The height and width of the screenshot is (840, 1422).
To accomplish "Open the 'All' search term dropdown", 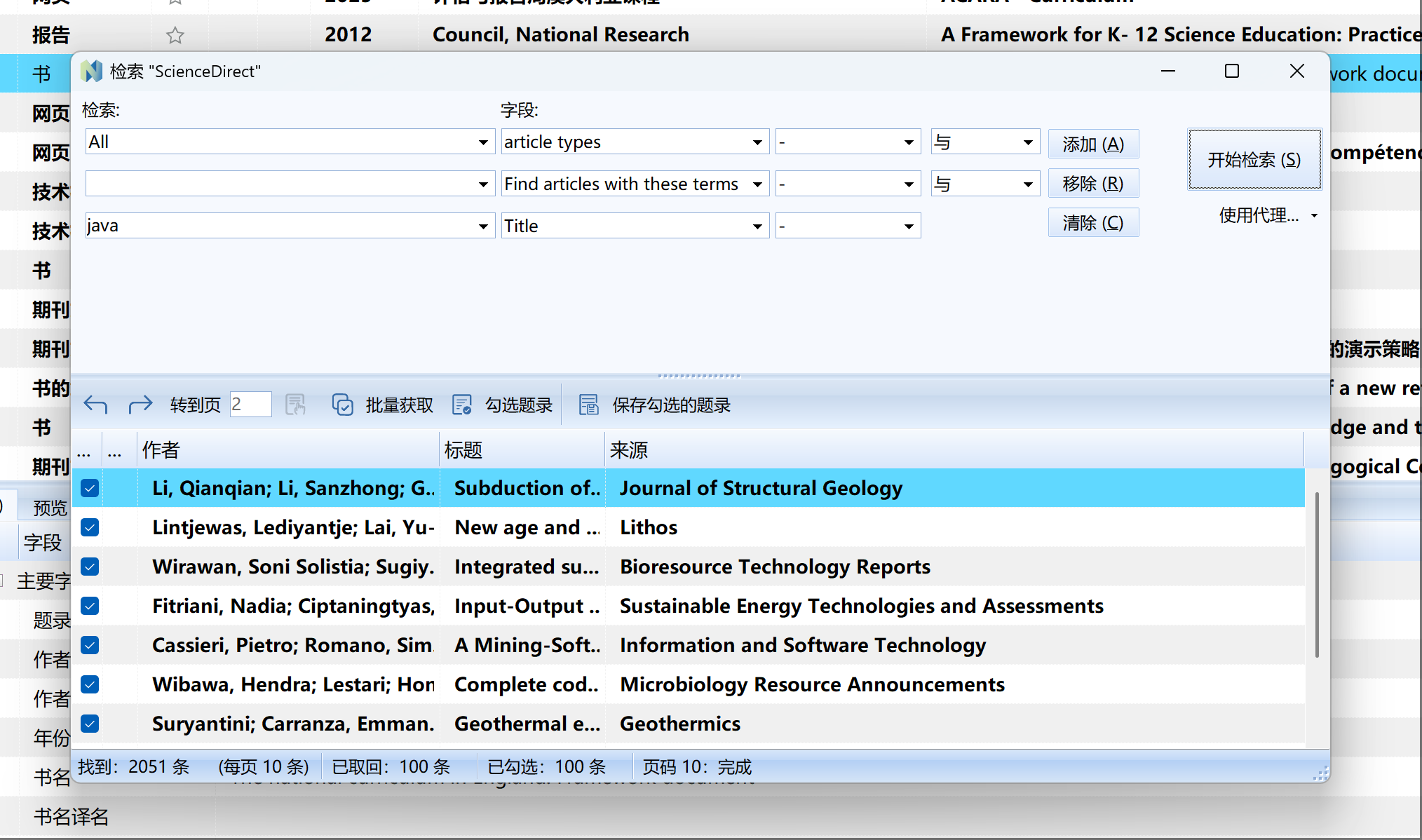I will click(x=483, y=142).
